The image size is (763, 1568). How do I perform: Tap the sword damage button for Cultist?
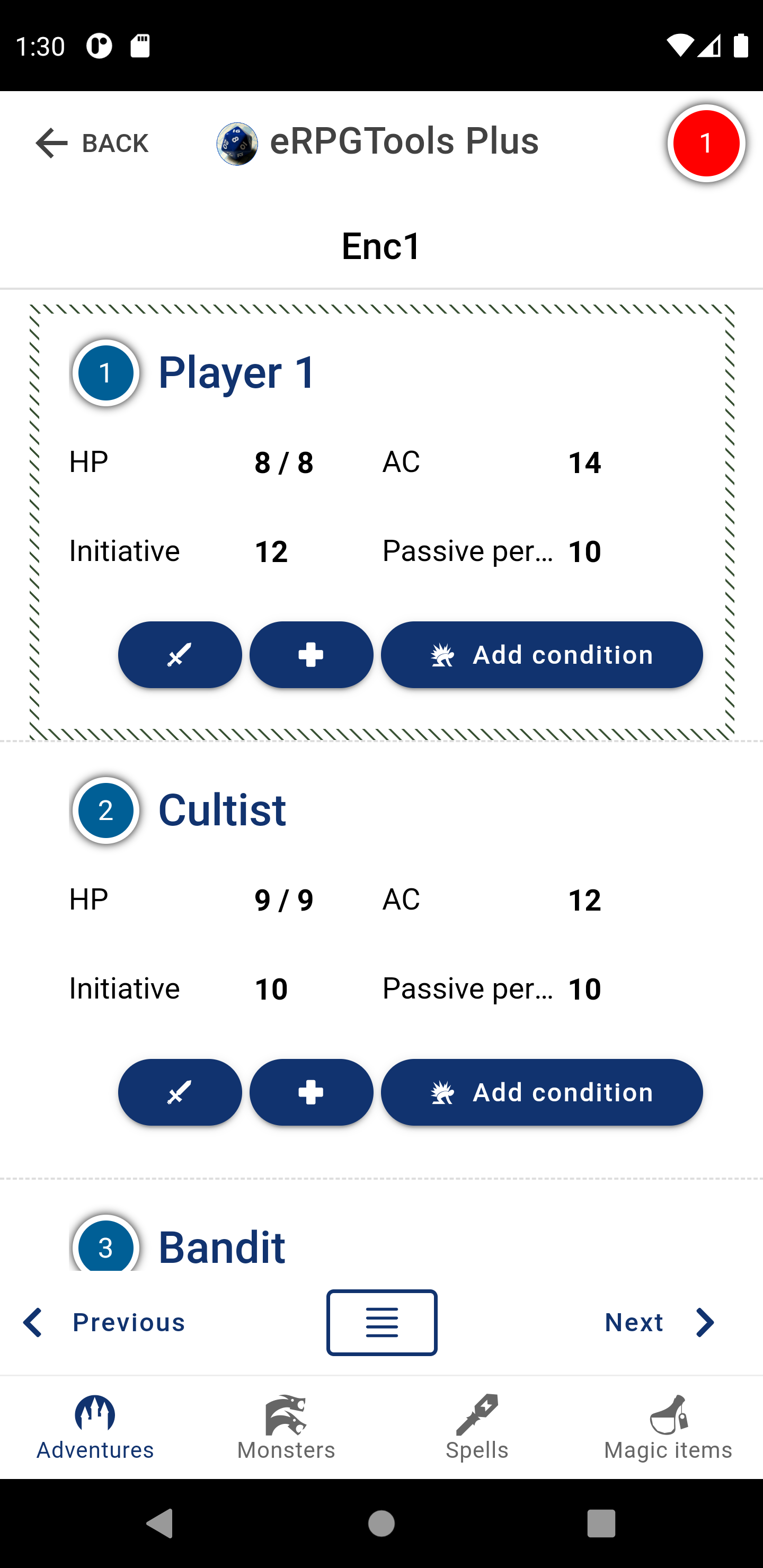tap(180, 1092)
